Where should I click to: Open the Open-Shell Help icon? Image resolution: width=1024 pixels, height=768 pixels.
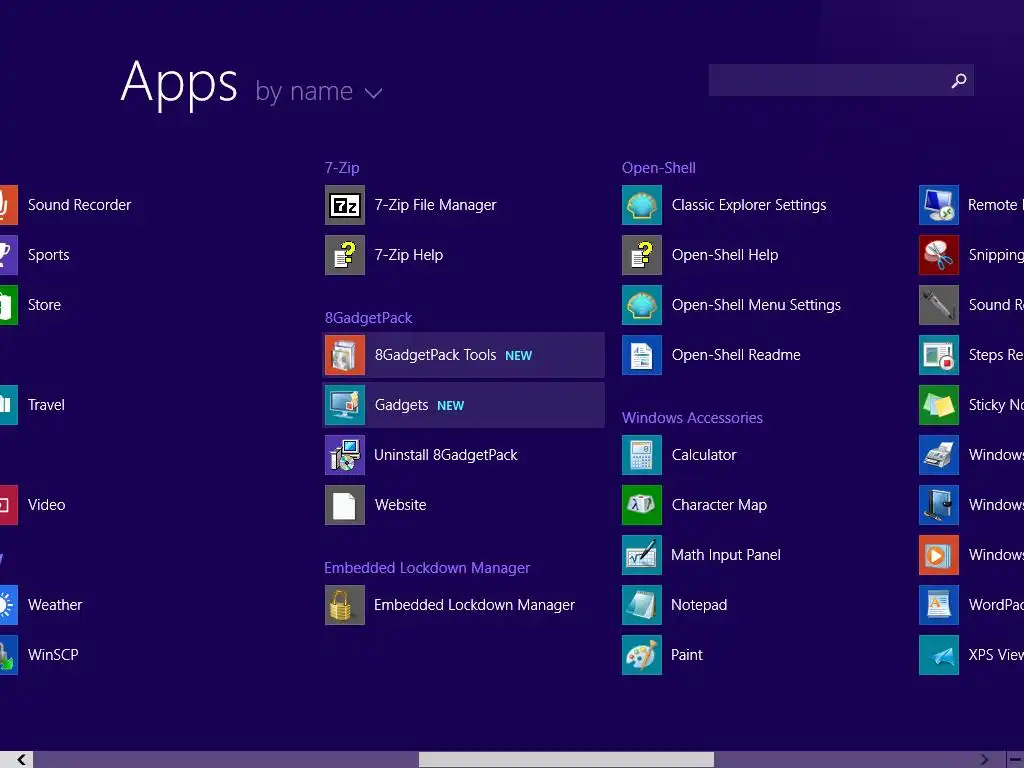[642, 255]
